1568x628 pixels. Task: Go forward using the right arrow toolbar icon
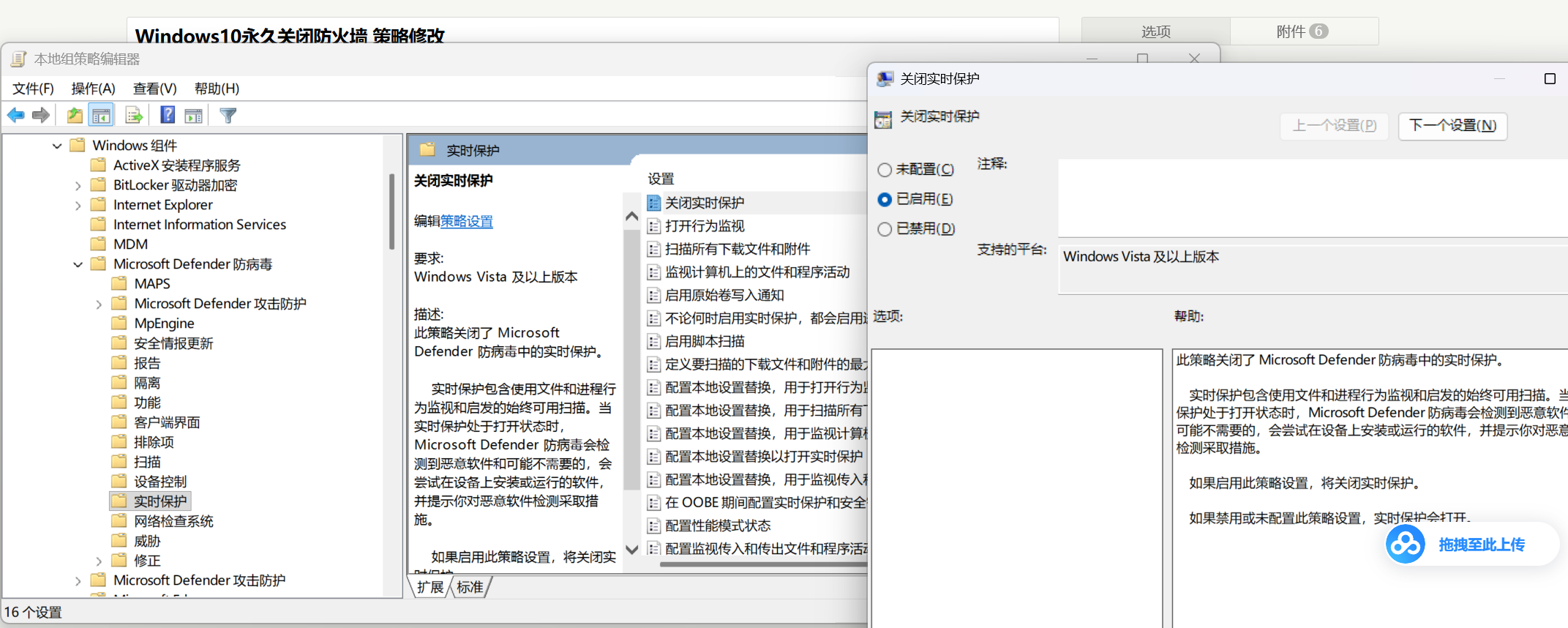coord(41,115)
